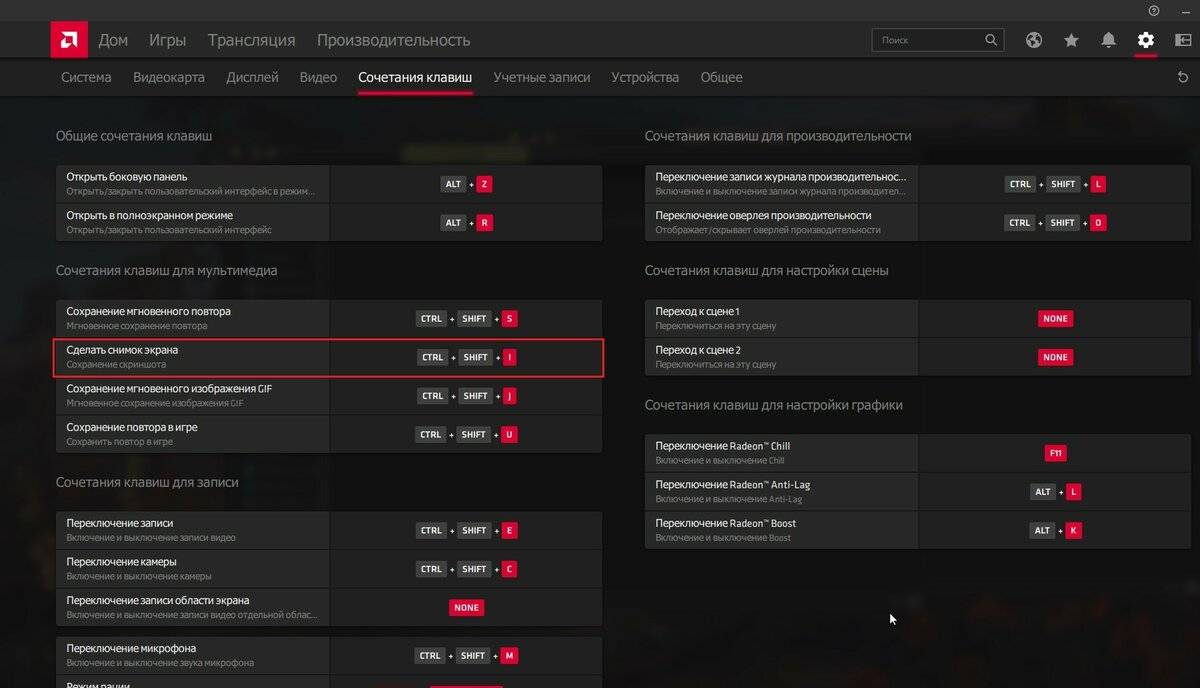This screenshot has height=688, width=1200.
Task: Switch to the Видеокарта tab
Action: pyautogui.click(x=169, y=77)
